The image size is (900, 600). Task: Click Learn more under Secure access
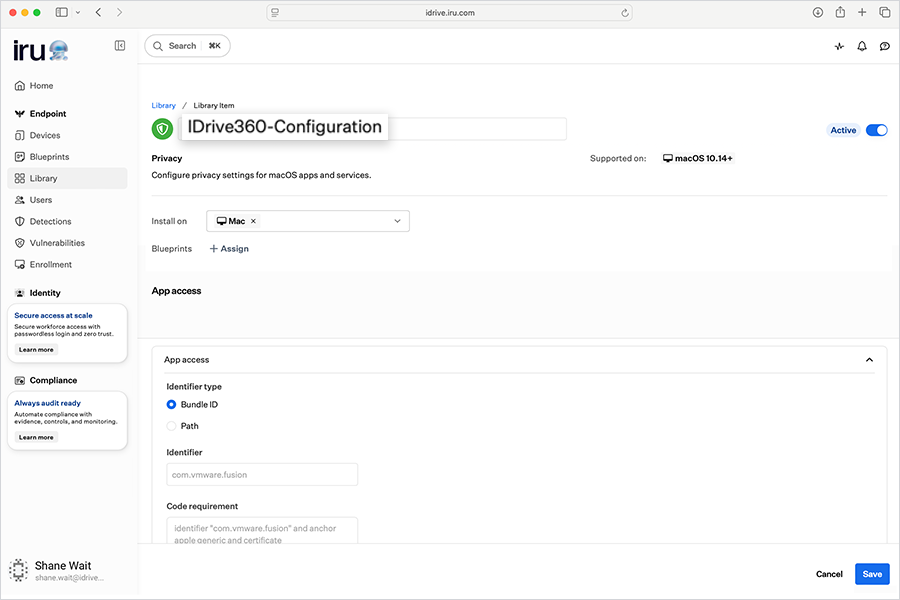tap(36, 350)
